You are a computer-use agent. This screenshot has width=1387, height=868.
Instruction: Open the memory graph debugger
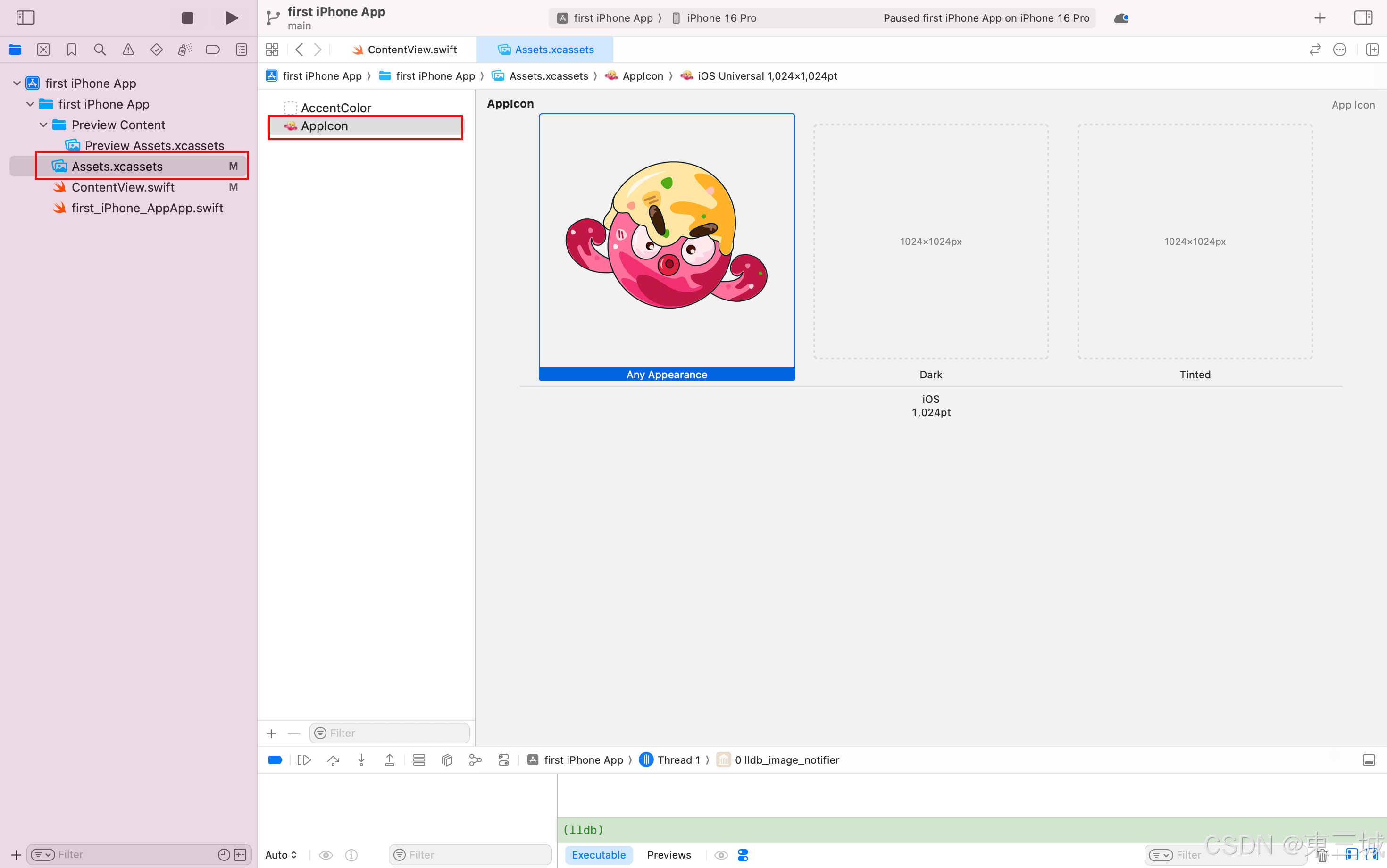476,760
